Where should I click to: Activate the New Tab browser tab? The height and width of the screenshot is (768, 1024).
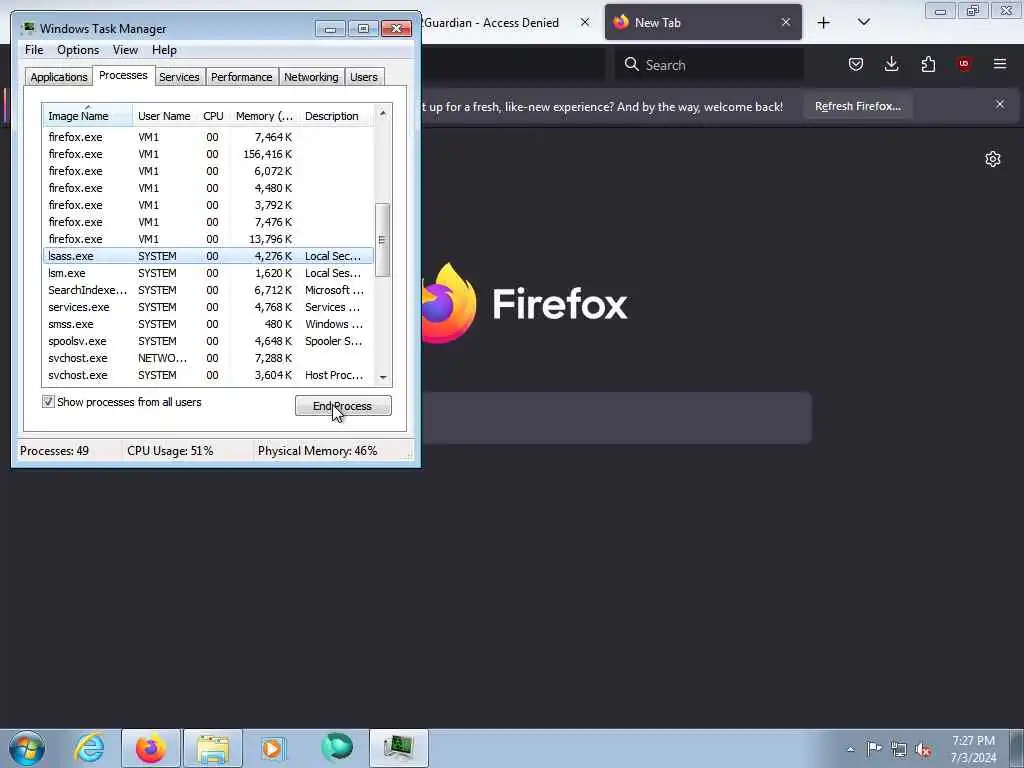pos(703,22)
